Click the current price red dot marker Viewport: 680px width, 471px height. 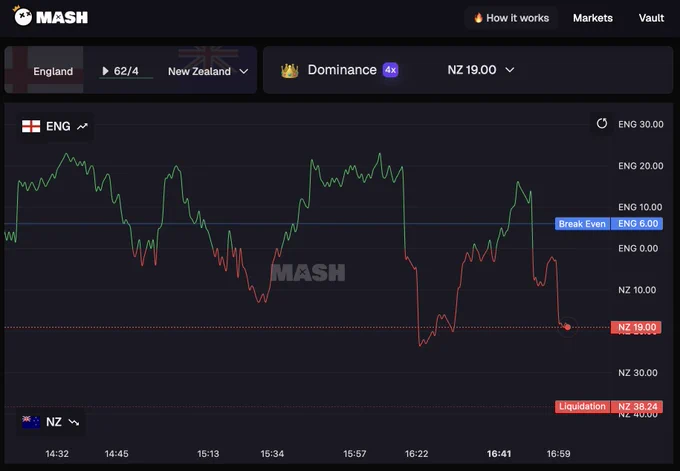pyautogui.click(x=567, y=327)
